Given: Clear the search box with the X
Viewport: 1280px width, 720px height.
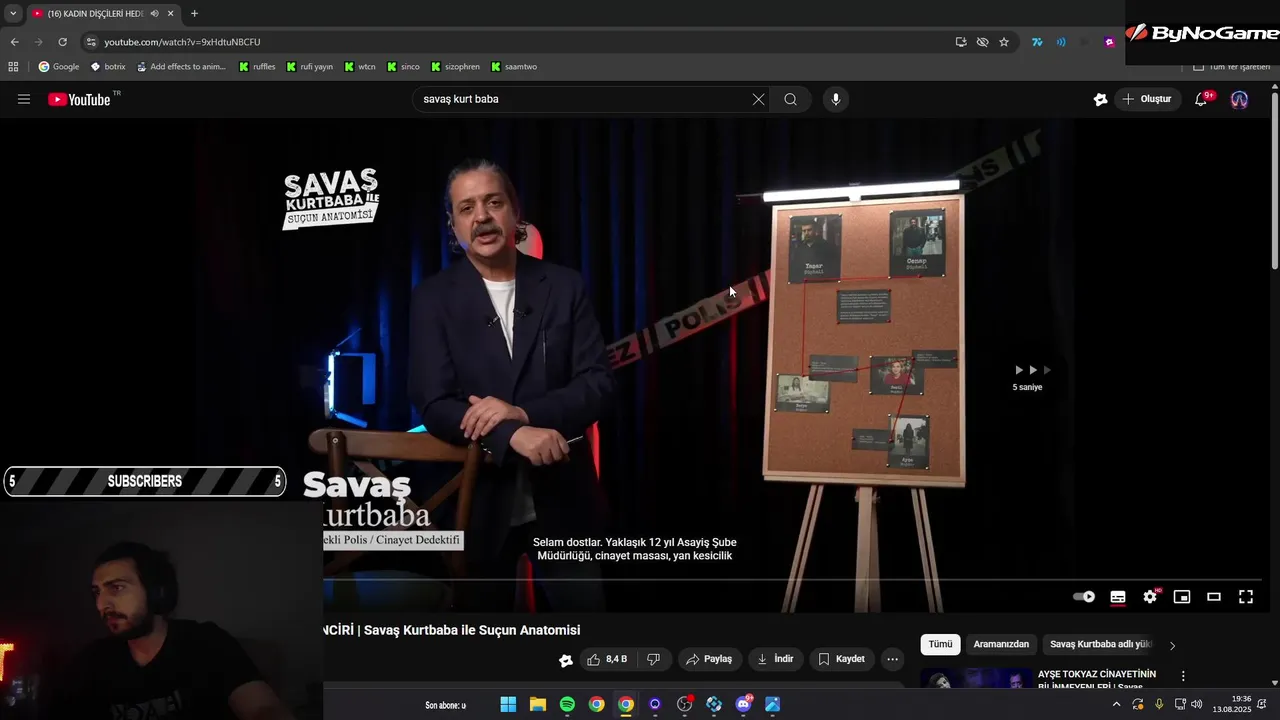Looking at the screenshot, I should click(x=758, y=99).
